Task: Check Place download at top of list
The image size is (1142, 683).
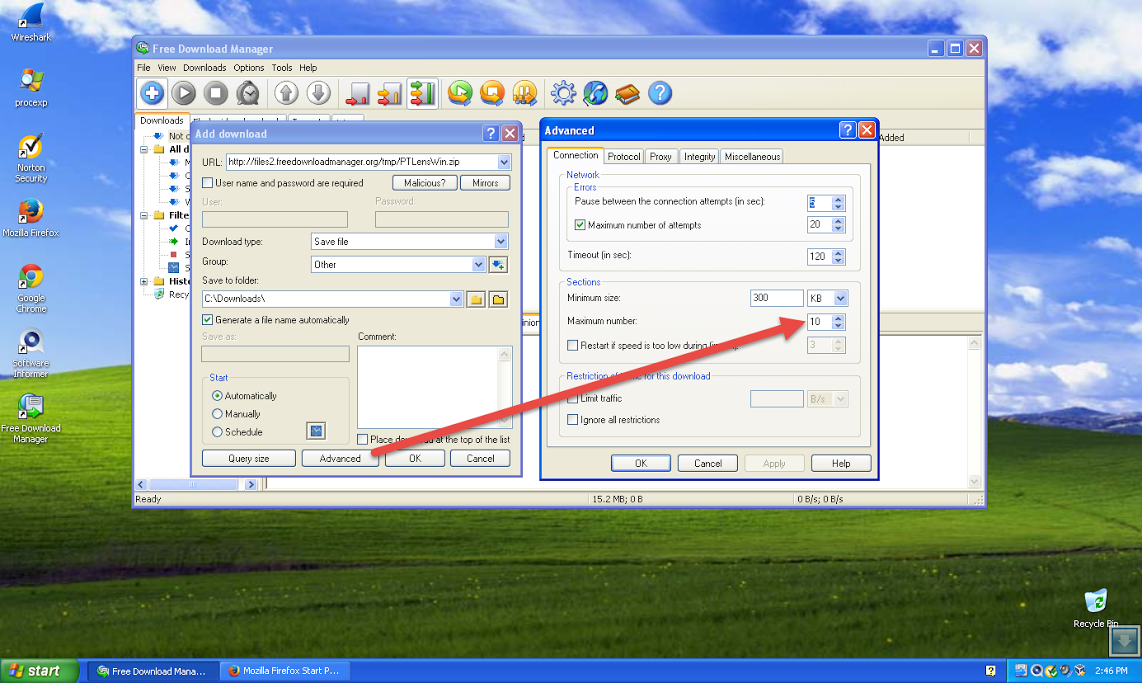Action: [362, 439]
